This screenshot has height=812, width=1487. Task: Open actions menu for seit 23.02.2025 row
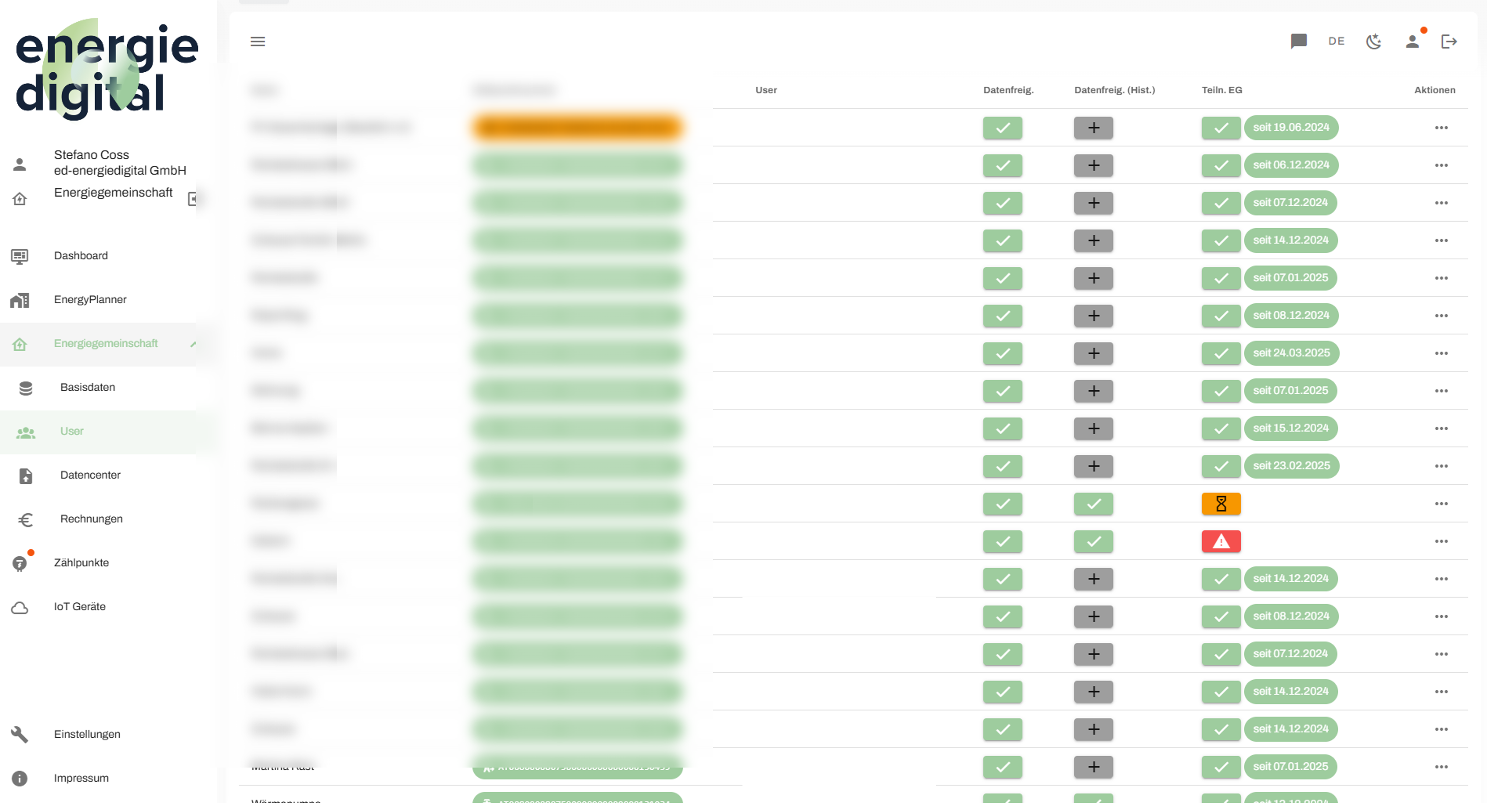click(x=1441, y=466)
